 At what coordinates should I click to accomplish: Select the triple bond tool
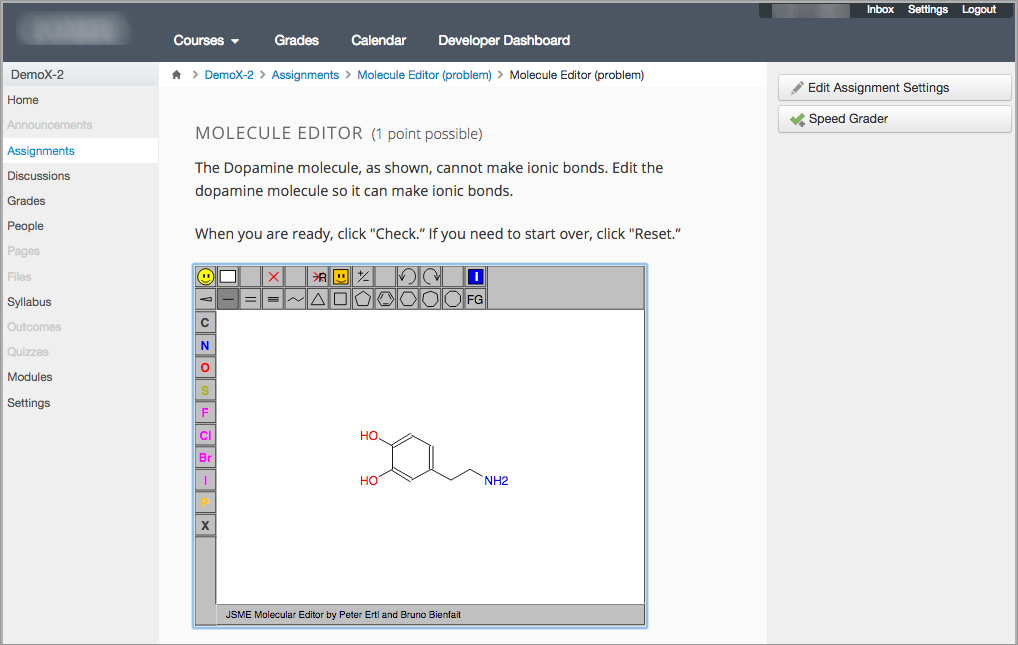click(x=273, y=298)
